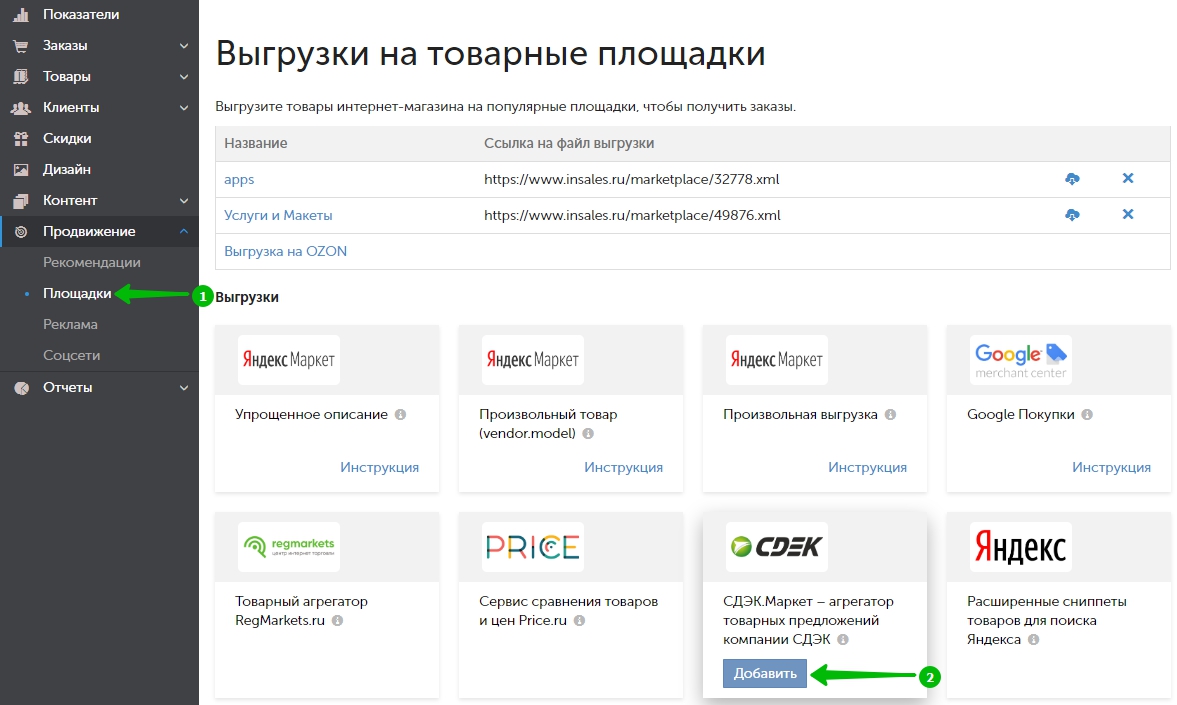The height and width of the screenshot is (705, 1177).
Task: Click the Контент documents icon
Action: pos(21,200)
